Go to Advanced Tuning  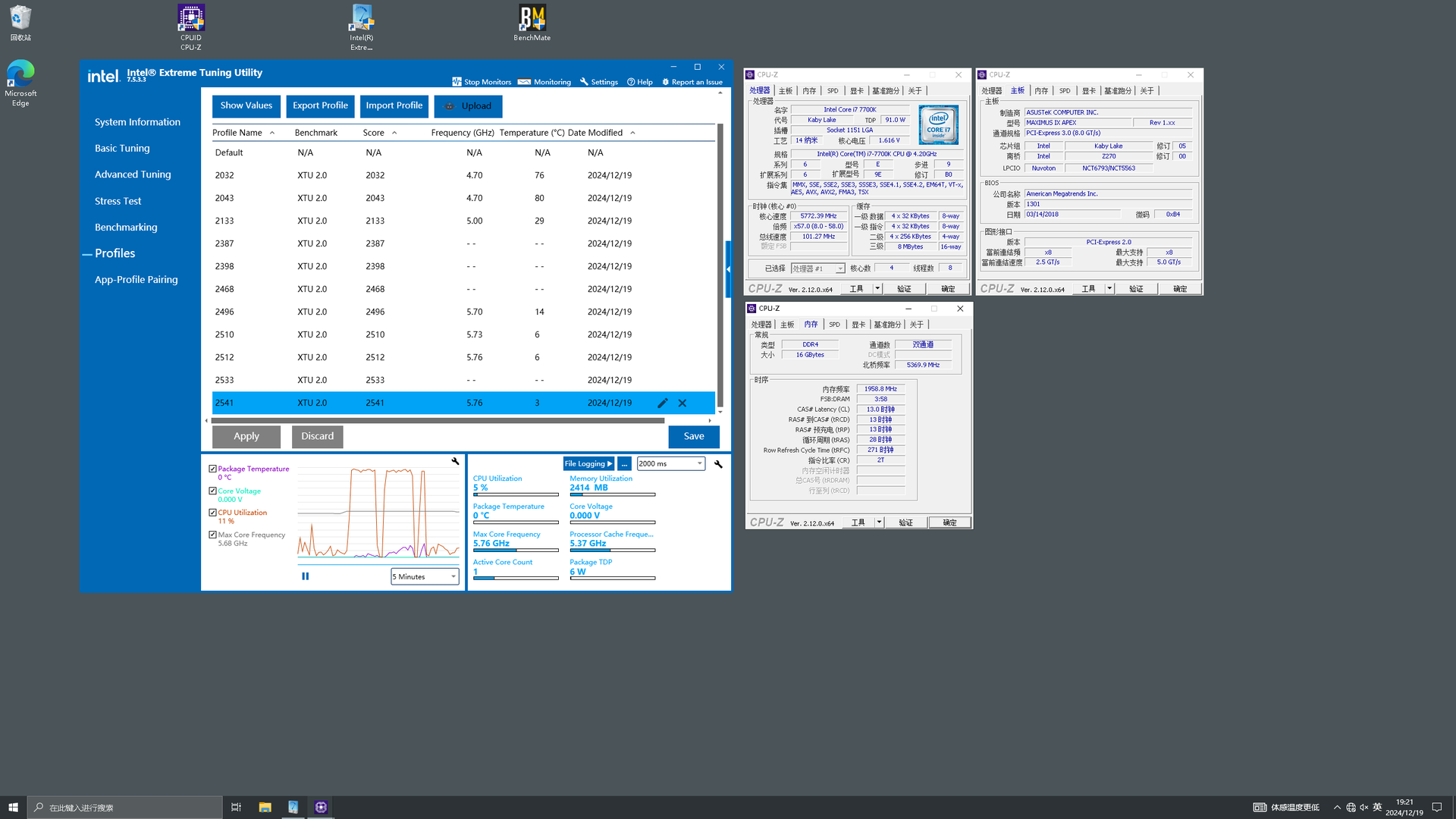pyautogui.click(x=133, y=174)
